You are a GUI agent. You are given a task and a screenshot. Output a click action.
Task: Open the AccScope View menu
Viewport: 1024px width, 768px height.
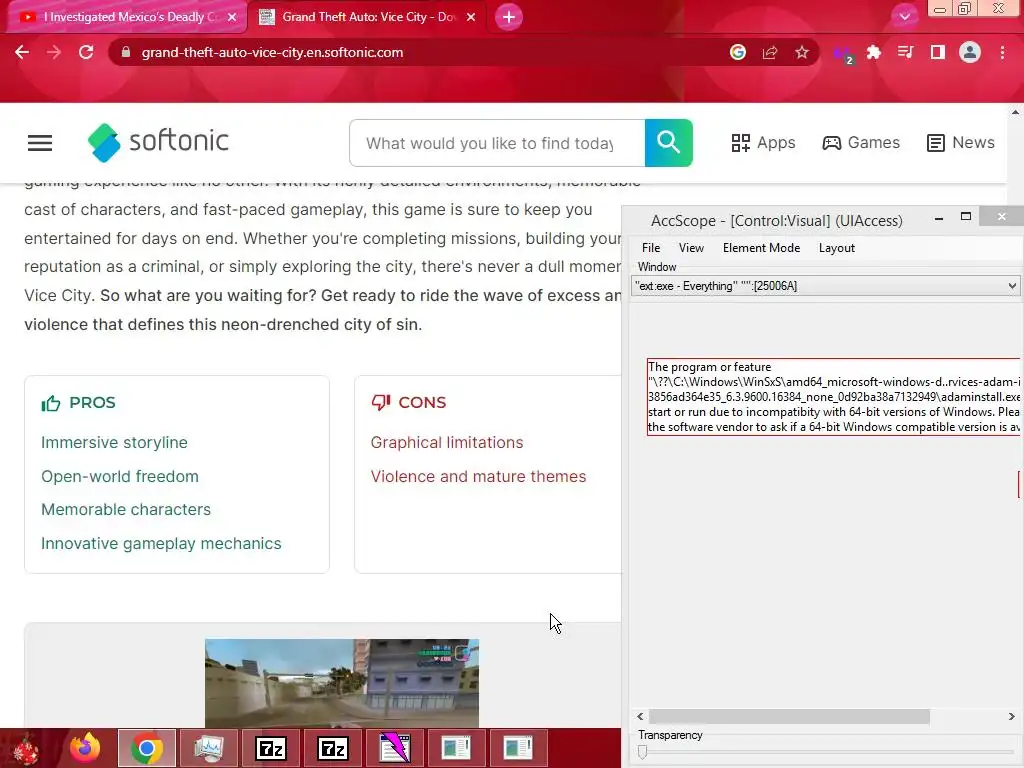[691, 248]
